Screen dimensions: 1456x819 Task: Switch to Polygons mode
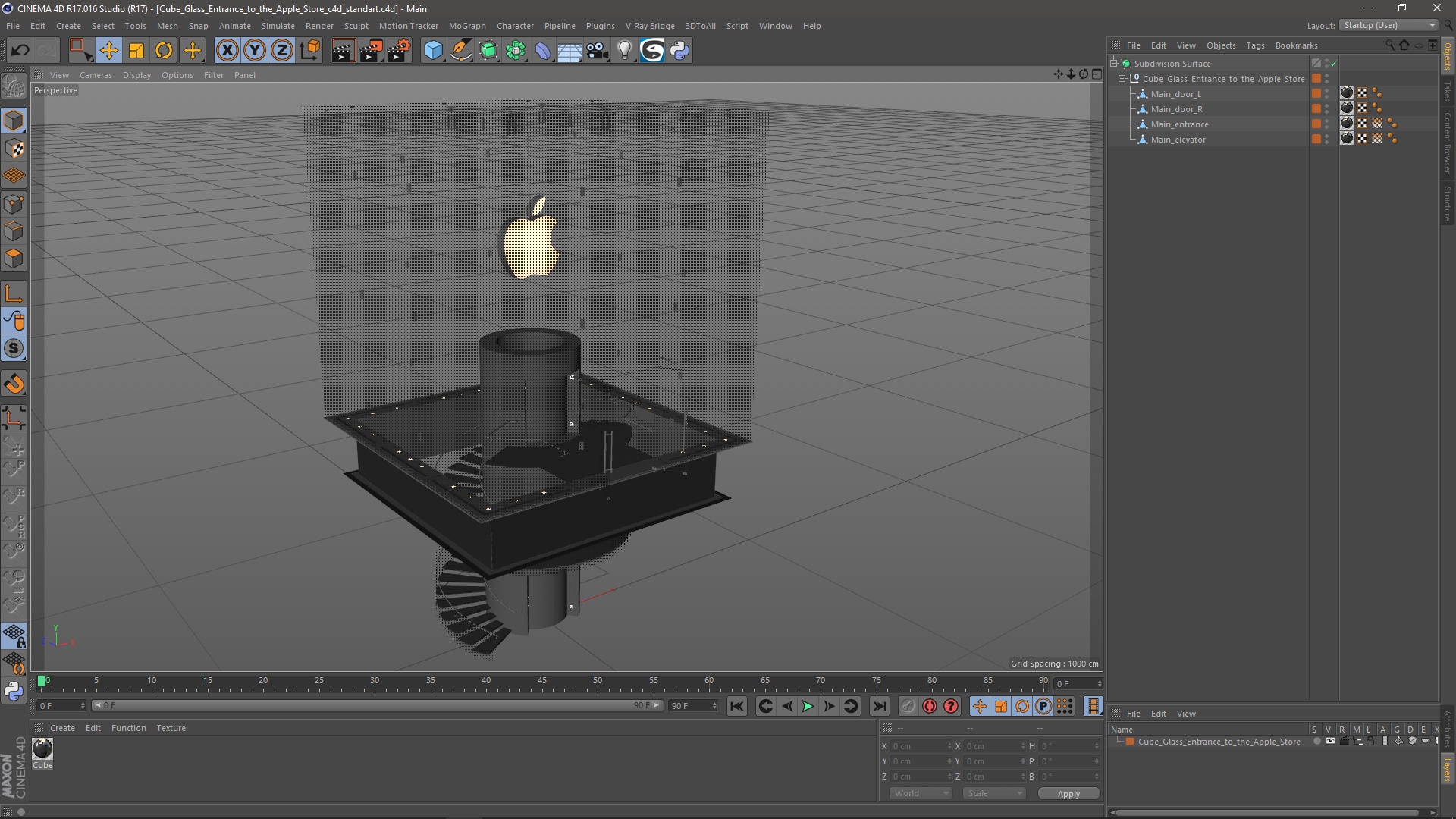(14, 259)
